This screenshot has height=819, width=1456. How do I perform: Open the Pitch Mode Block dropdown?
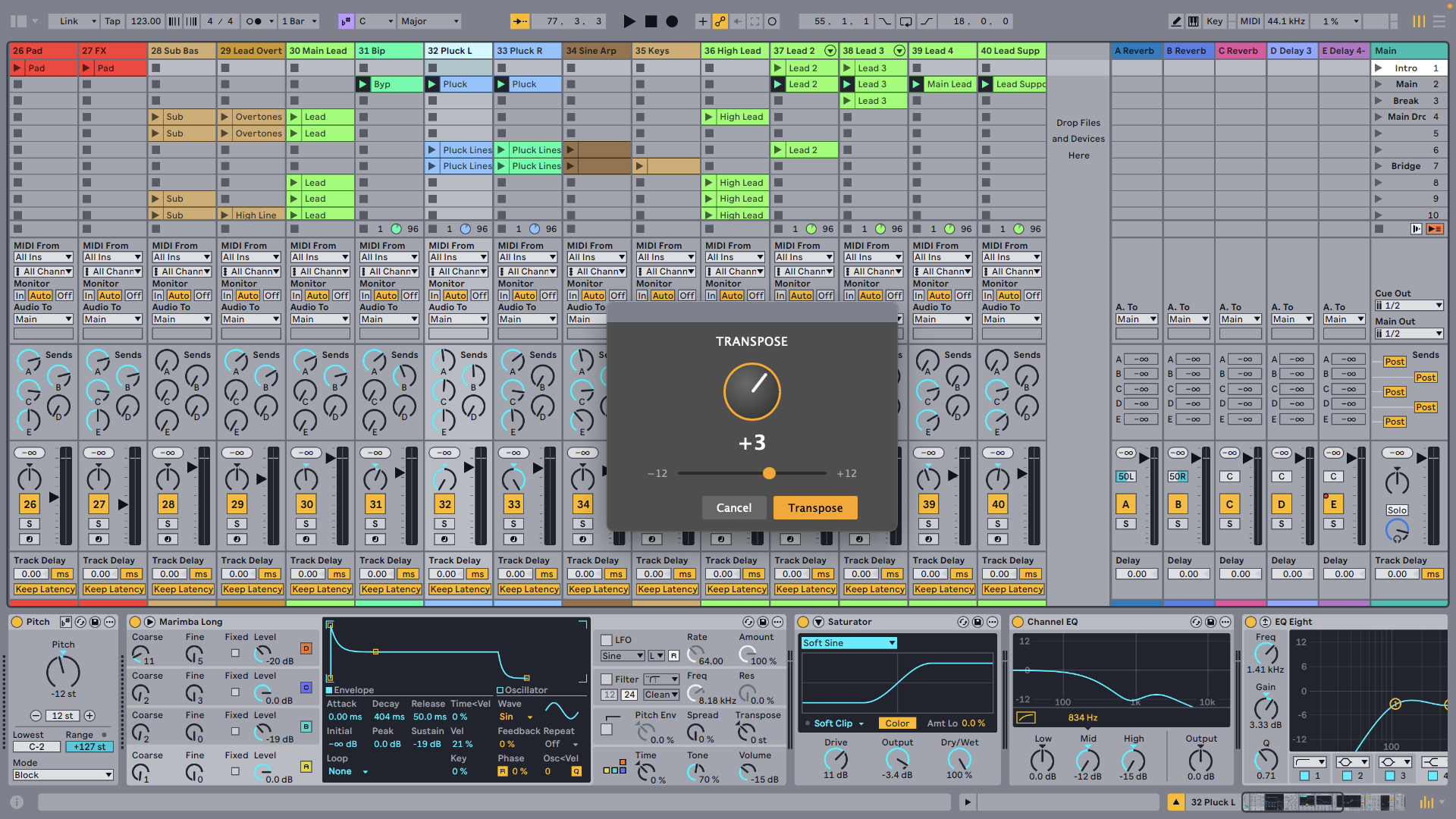63,775
